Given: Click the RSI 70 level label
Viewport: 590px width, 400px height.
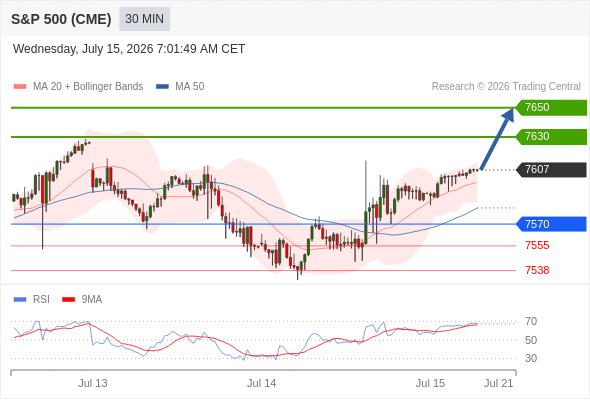Looking at the screenshot, I should coord(531,322).
